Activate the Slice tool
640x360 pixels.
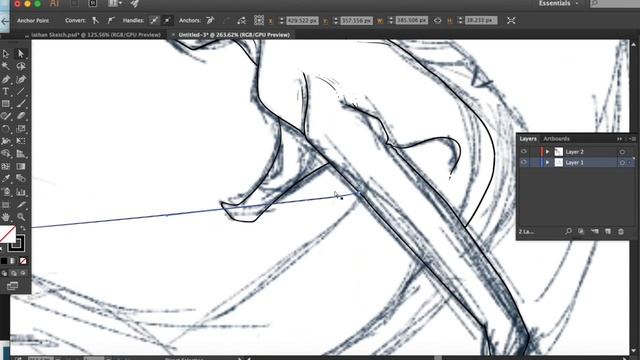pyautogui.click(x=20, y=204)
